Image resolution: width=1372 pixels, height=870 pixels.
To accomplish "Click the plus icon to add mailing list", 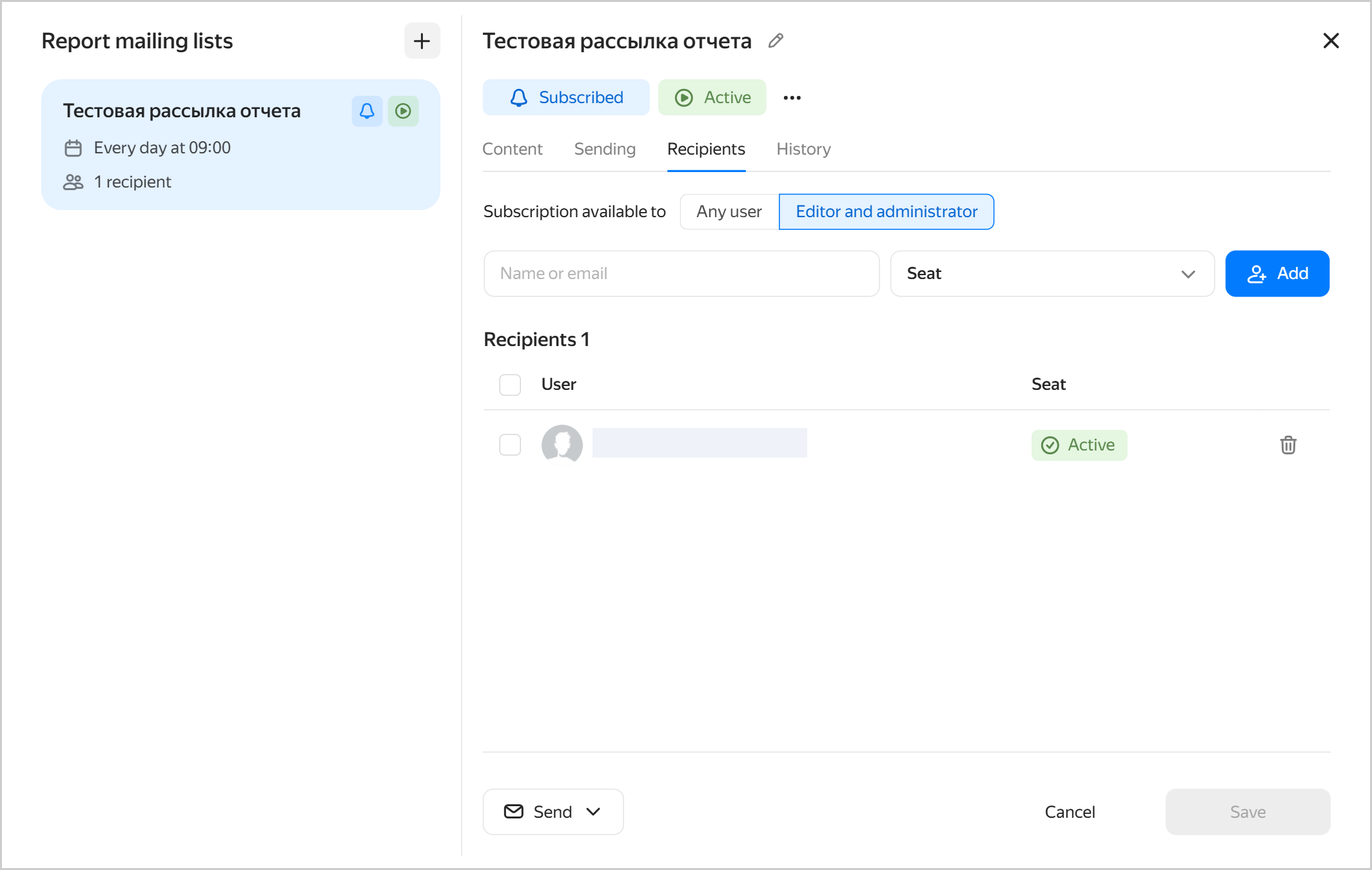I will [x=422, y=41].
